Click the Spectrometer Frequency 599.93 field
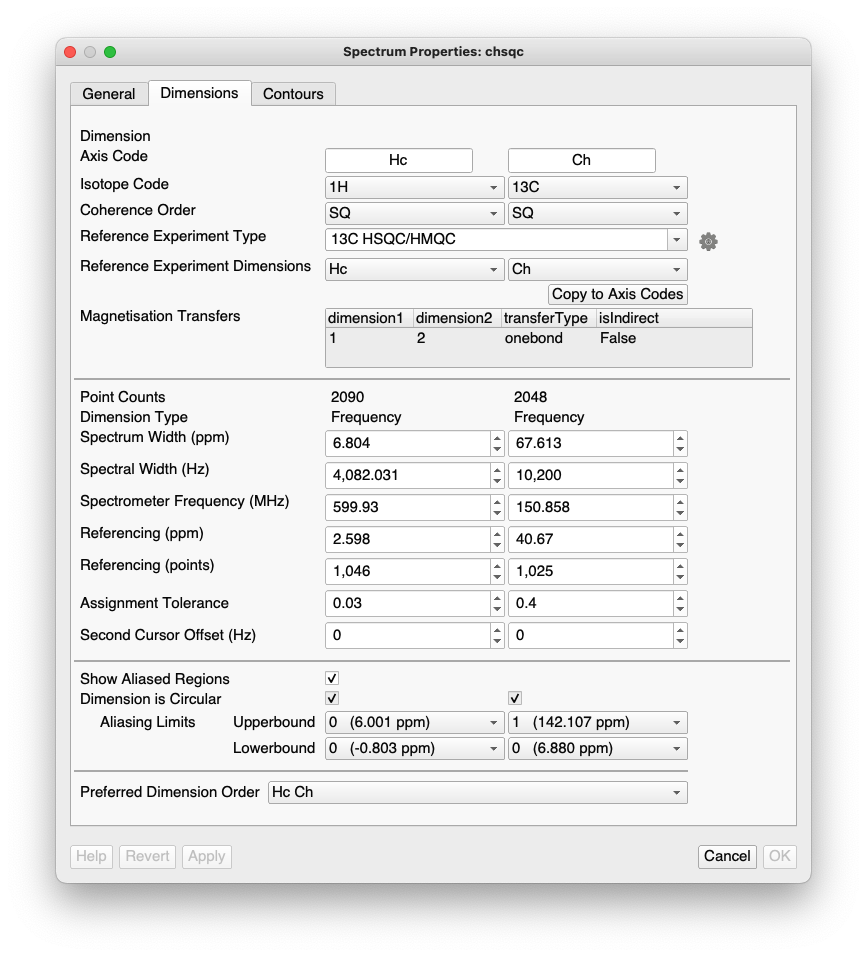Image resolution: width=867 pixels, height=957 pixels. click(x=407, y=507)
